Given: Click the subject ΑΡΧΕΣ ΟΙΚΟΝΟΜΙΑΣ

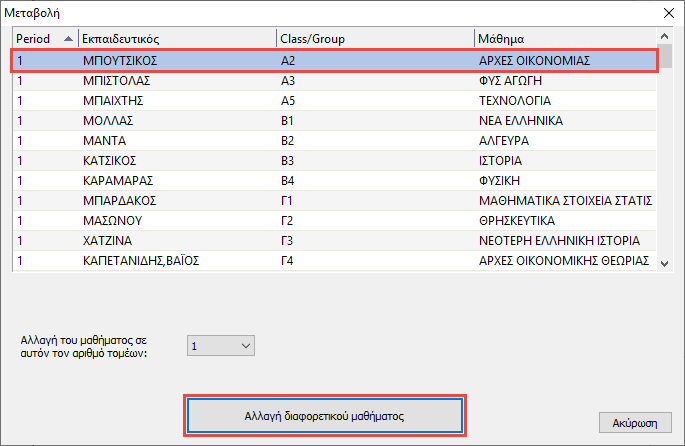Looking at the screenshot, I should (534, 61).
